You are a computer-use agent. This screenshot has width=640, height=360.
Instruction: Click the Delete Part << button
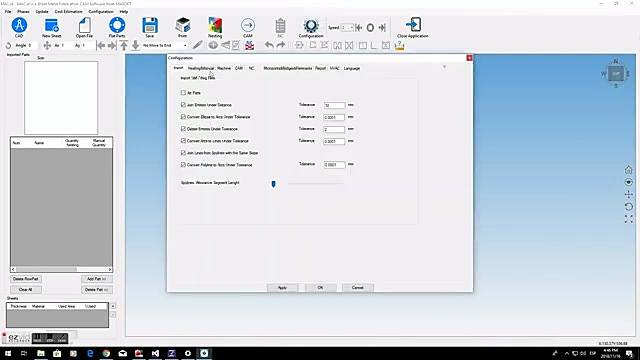click(97, 289)
